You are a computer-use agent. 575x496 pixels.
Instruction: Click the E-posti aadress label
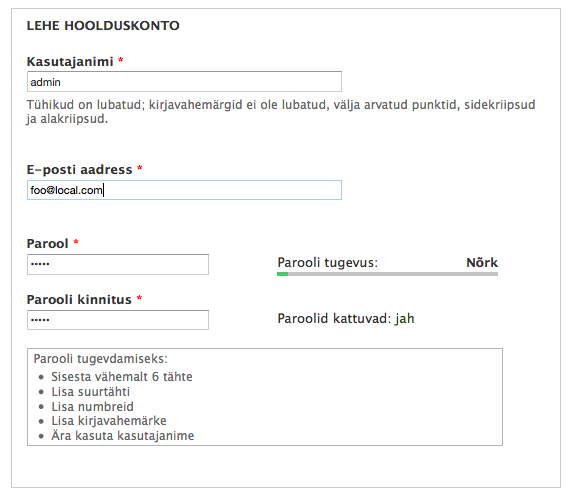(x=79, y=170)
